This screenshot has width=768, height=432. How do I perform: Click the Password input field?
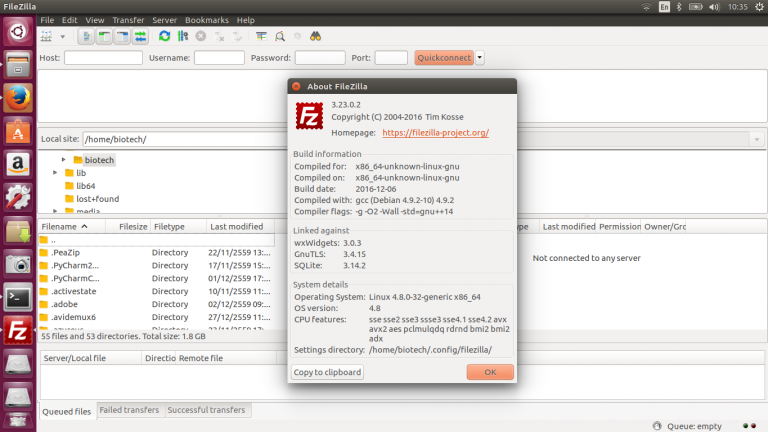click(320, 58)
